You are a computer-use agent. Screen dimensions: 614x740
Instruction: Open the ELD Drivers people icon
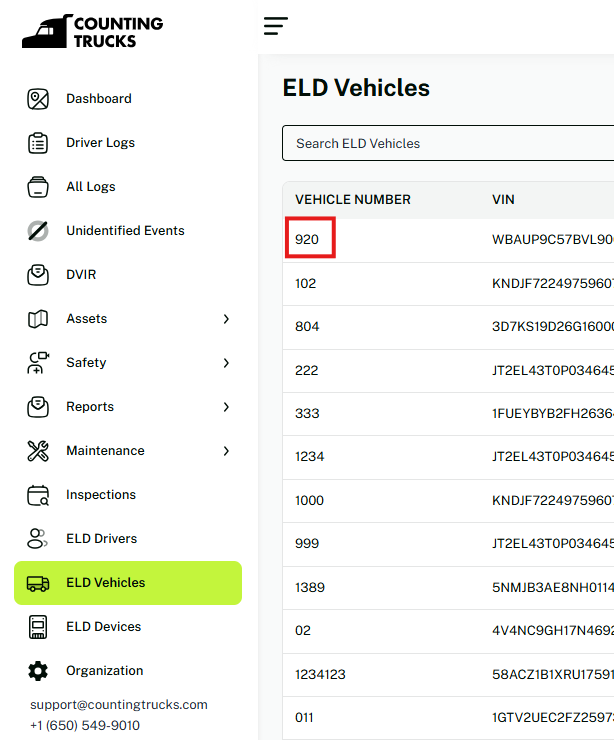click(x=38, y=539)
